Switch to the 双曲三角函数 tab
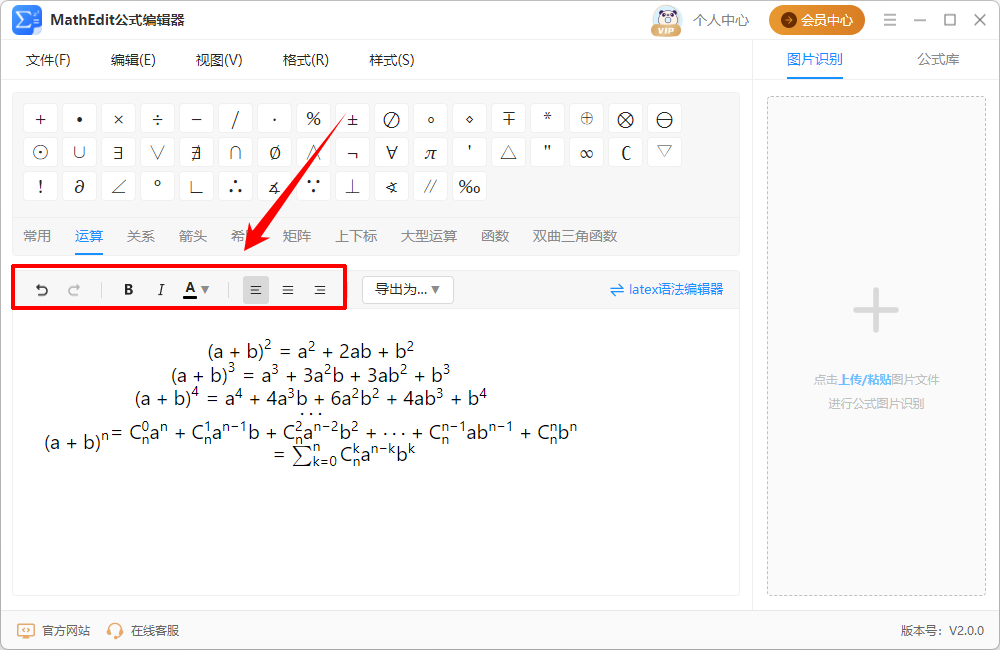 click(575, 236)
